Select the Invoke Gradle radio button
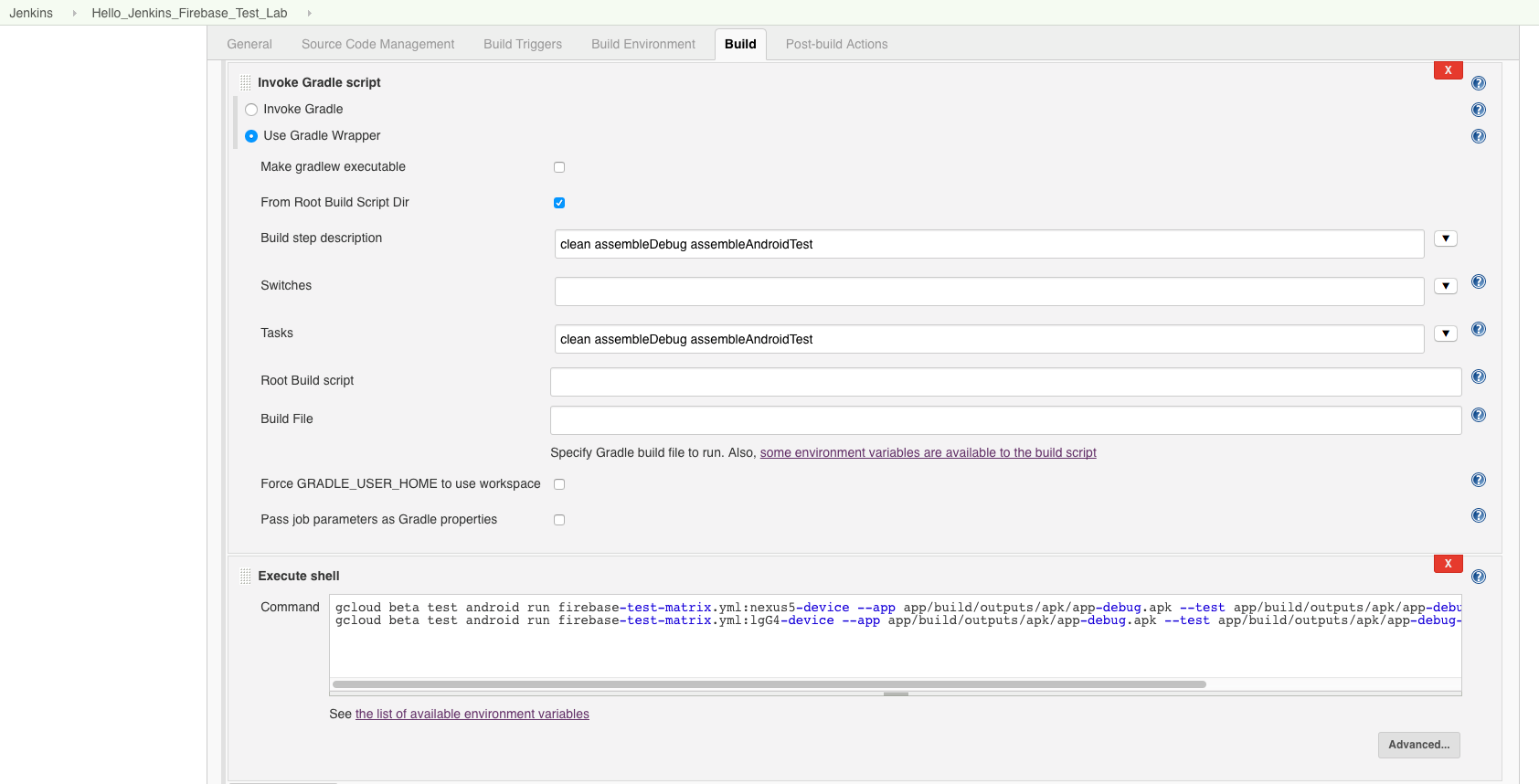The height and width of the screenshot is (784, 1539). (251, 110)
